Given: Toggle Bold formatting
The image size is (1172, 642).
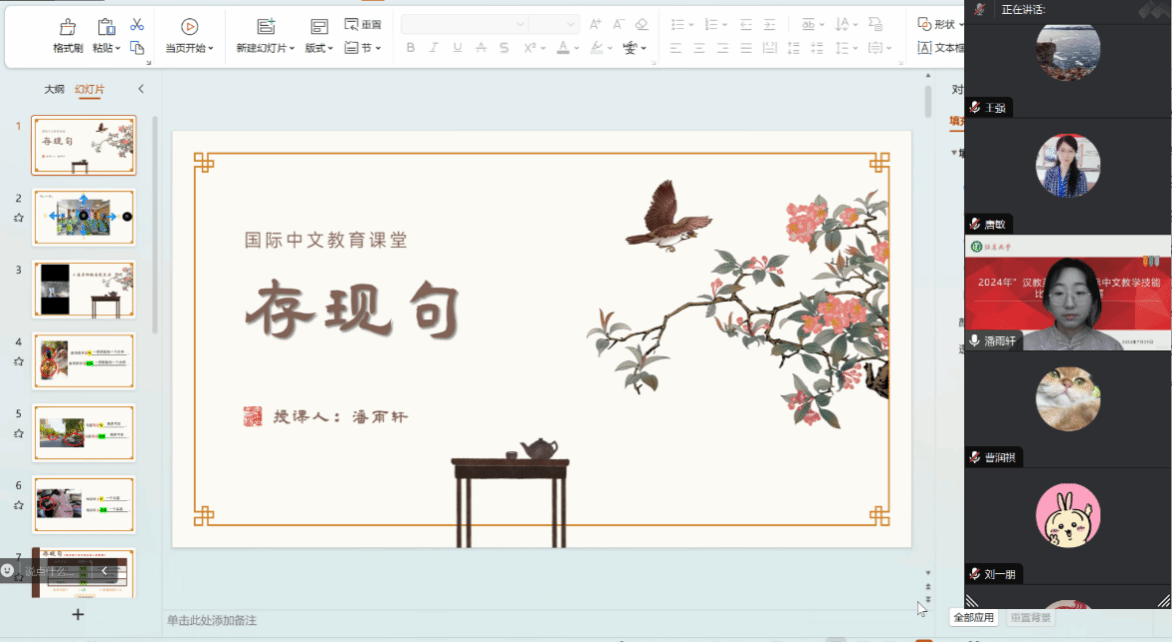Looking at the screenshot, I should point(409,47).
